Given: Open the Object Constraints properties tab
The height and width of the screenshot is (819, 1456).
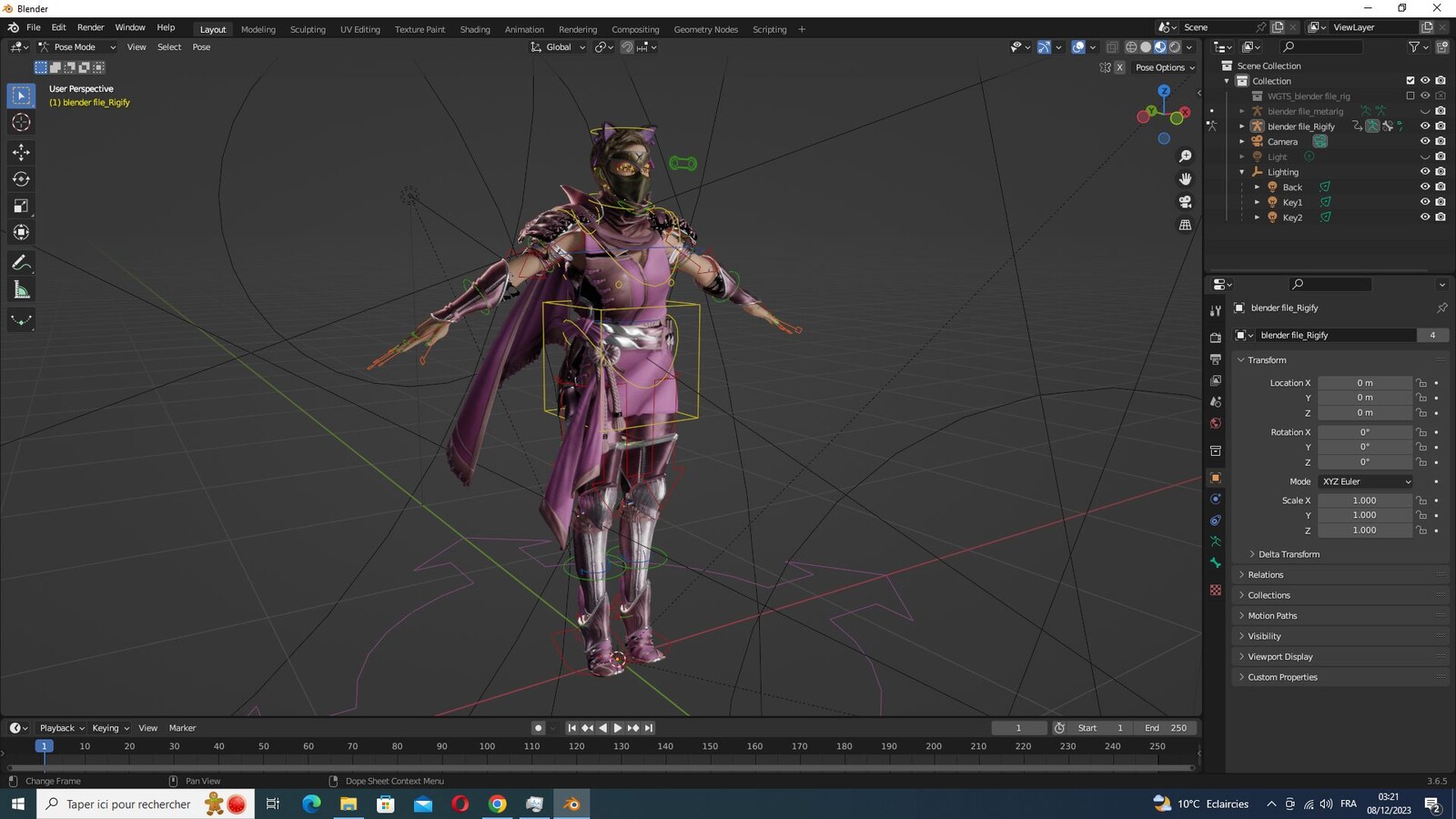Looking at the screenshot, I should 1215,521.
